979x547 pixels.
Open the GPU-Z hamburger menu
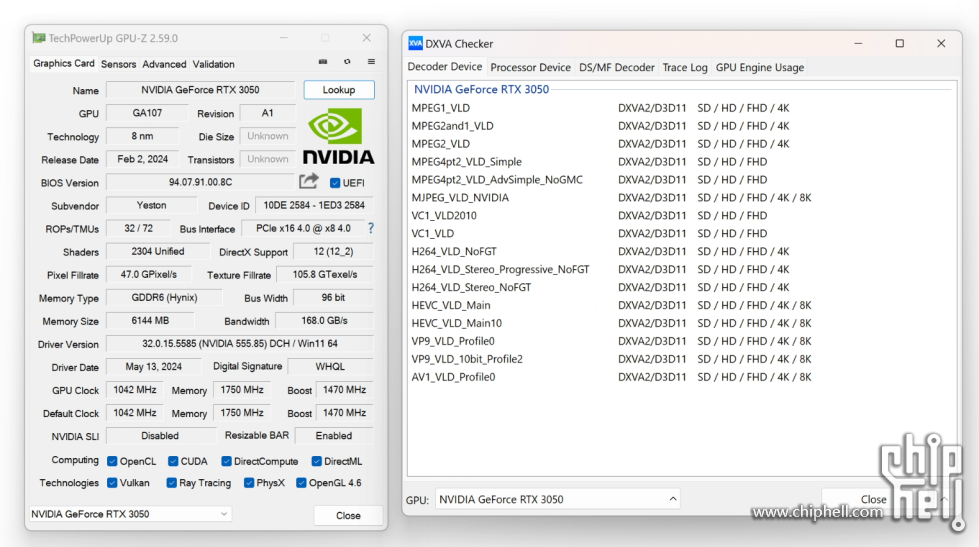point(371,62)
